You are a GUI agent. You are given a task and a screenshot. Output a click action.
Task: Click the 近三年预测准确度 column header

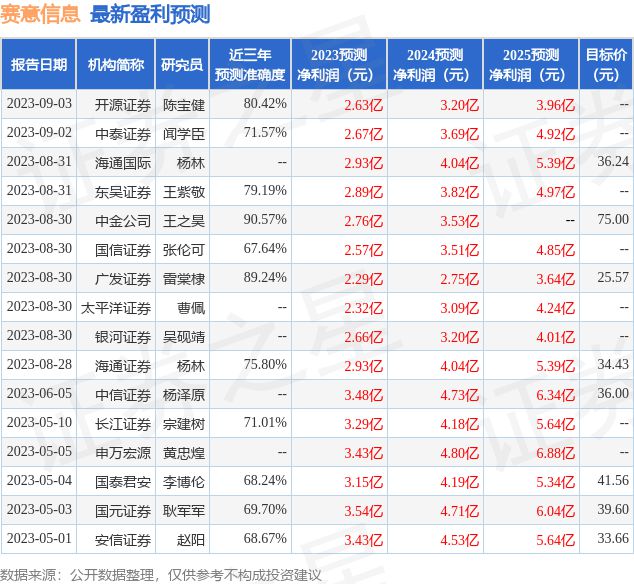point(250,64)
